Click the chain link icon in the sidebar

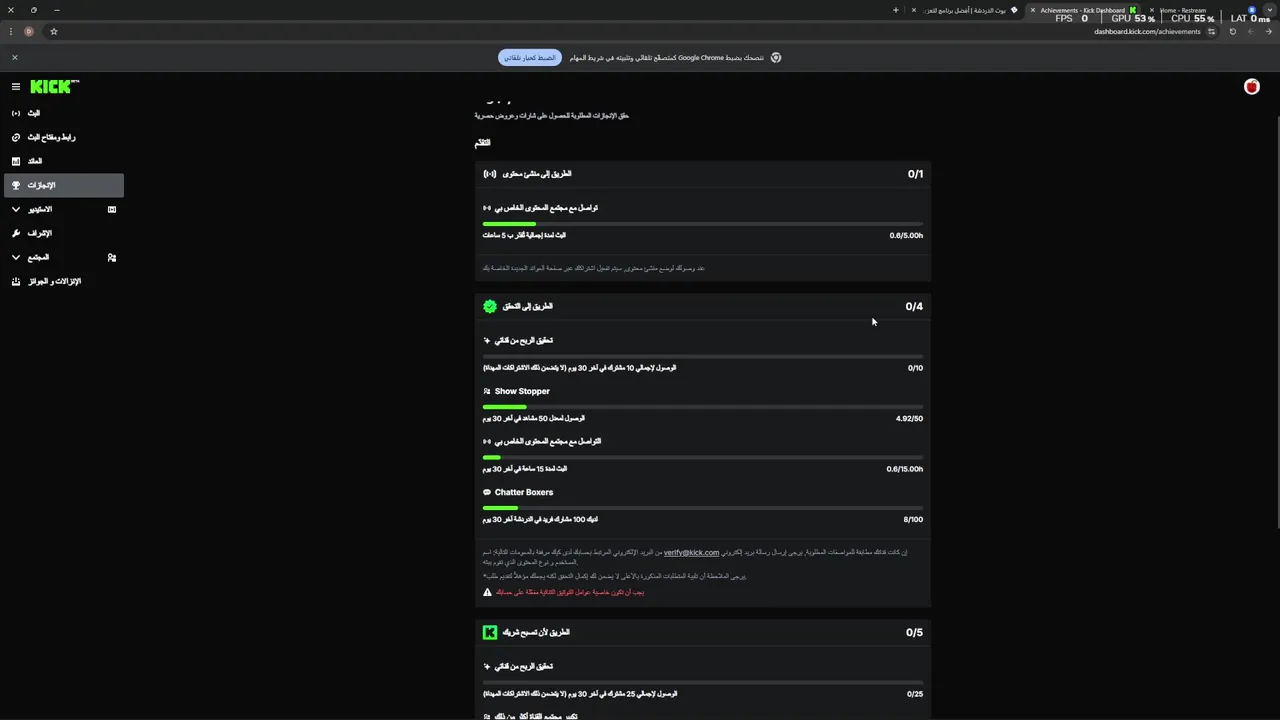coord(16,137)
